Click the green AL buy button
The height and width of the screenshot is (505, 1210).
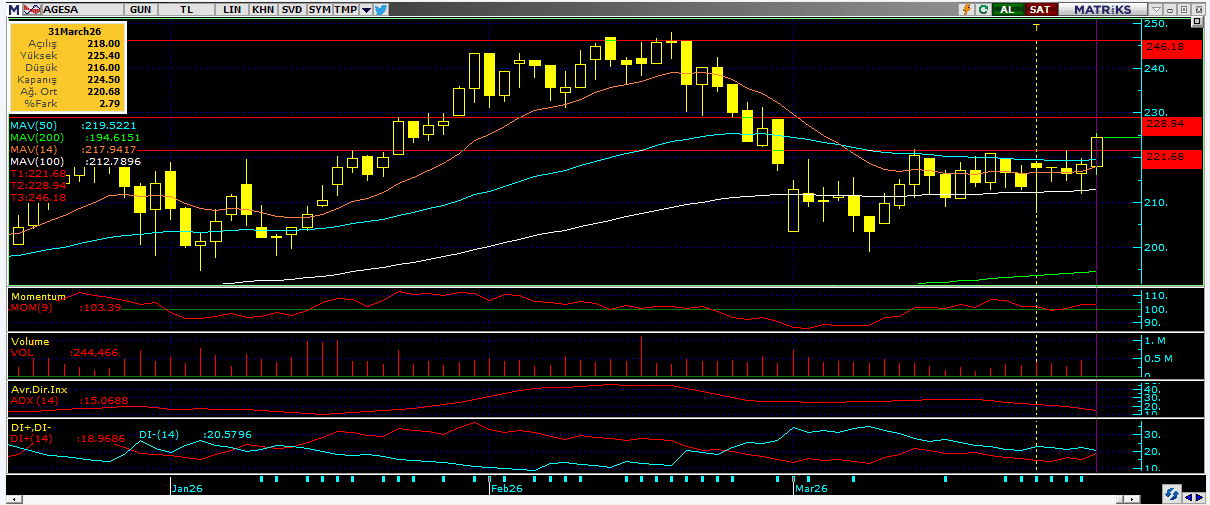(x=1007, y=9)
